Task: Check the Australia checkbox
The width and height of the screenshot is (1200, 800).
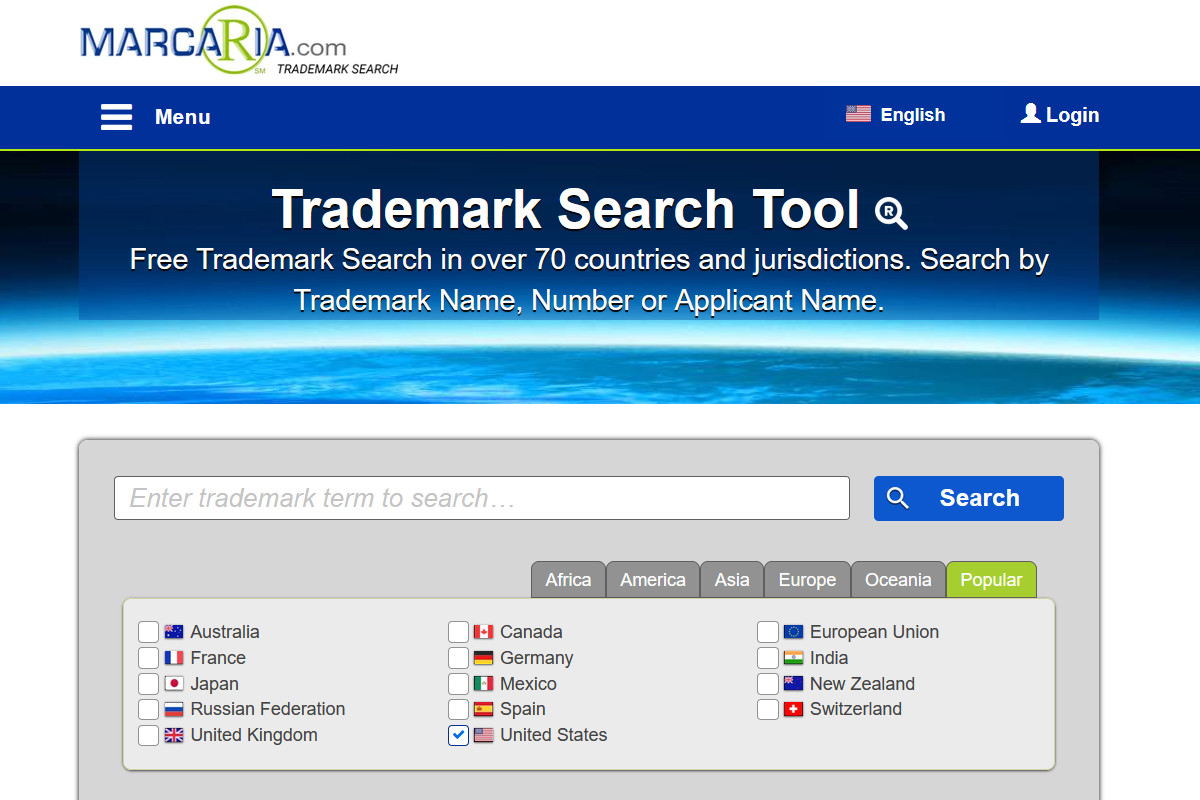Action: point(148,632)
